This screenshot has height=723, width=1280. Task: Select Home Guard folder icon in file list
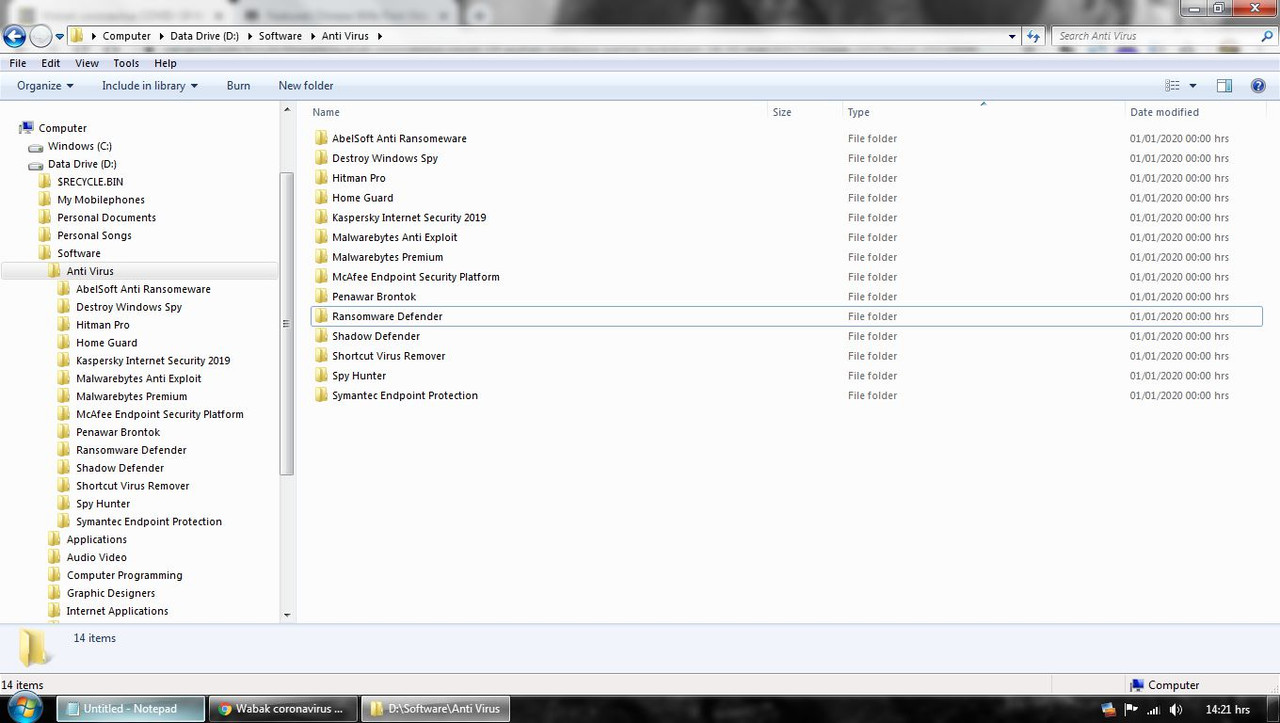[321, 198]
